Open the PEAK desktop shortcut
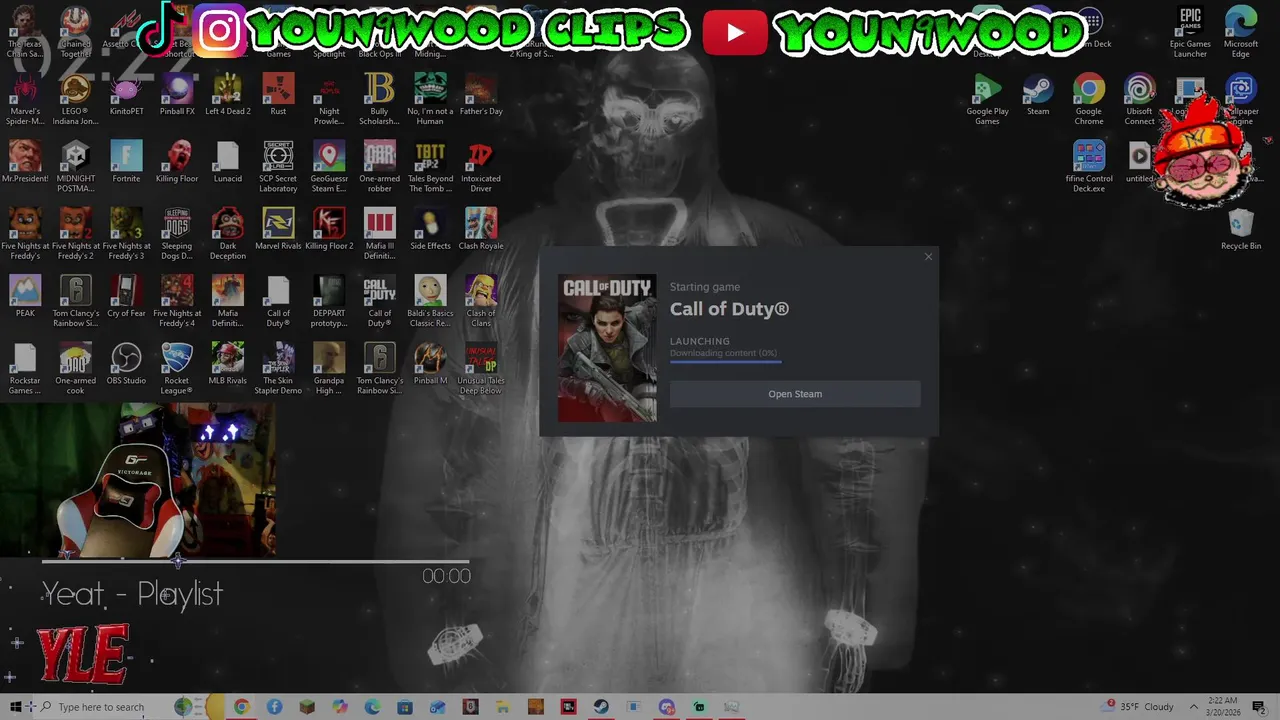 pos(25,296)
